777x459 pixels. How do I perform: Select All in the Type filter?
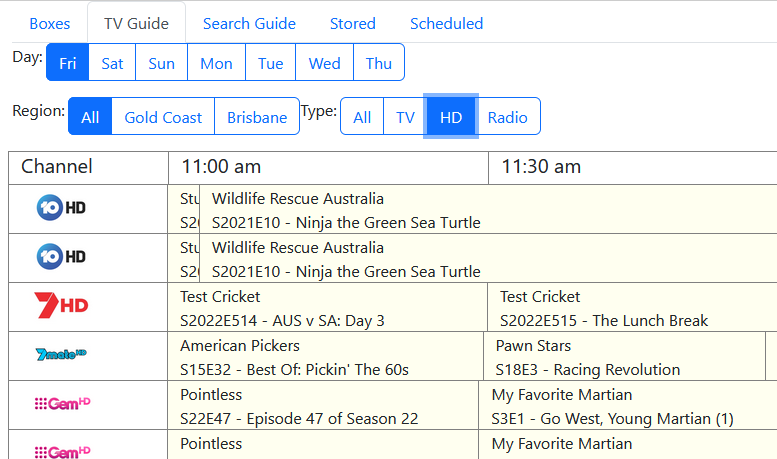pyautogui.click(x=362, y=116)
